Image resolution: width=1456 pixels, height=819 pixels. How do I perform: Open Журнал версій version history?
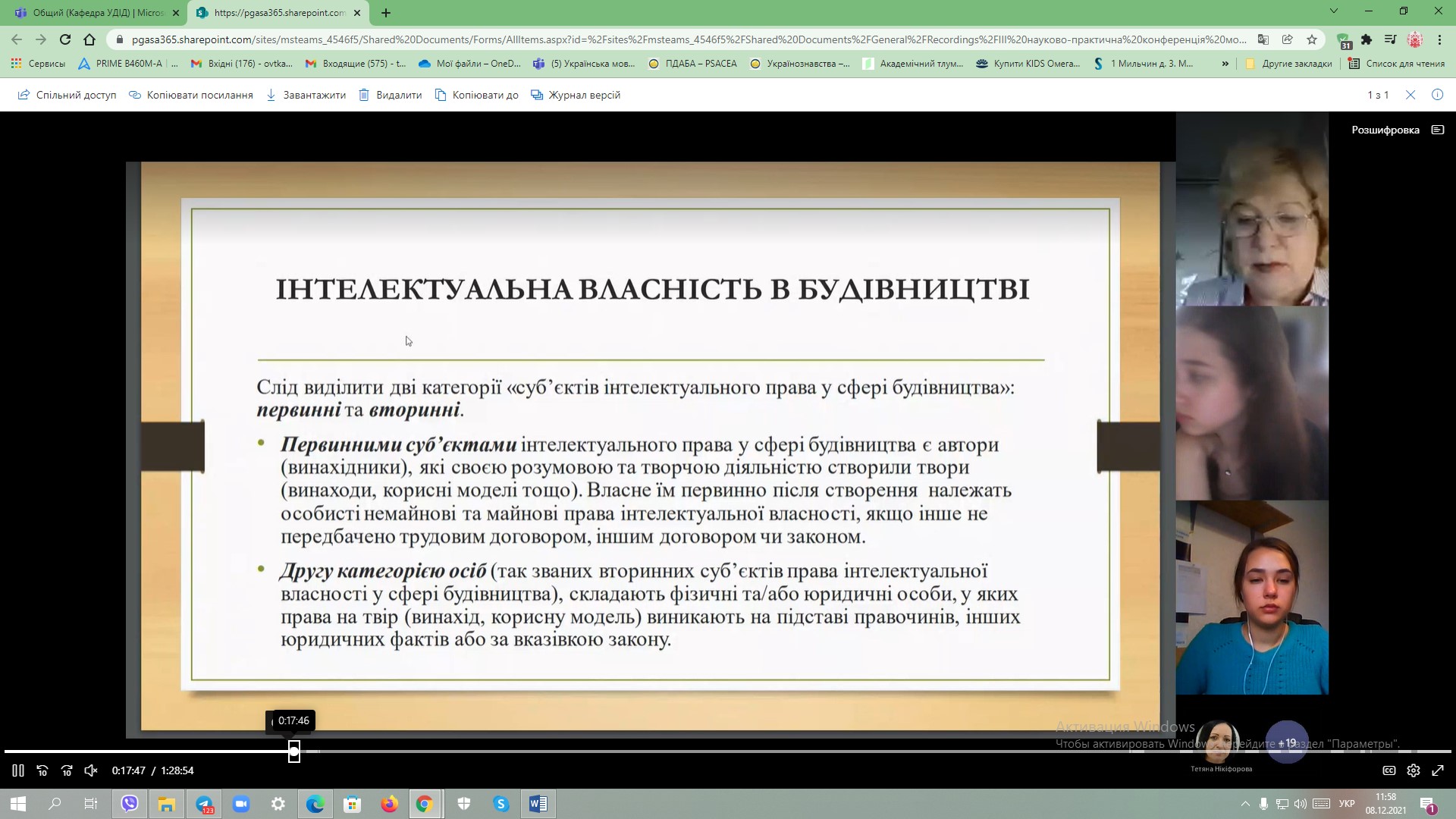point(576,95)
